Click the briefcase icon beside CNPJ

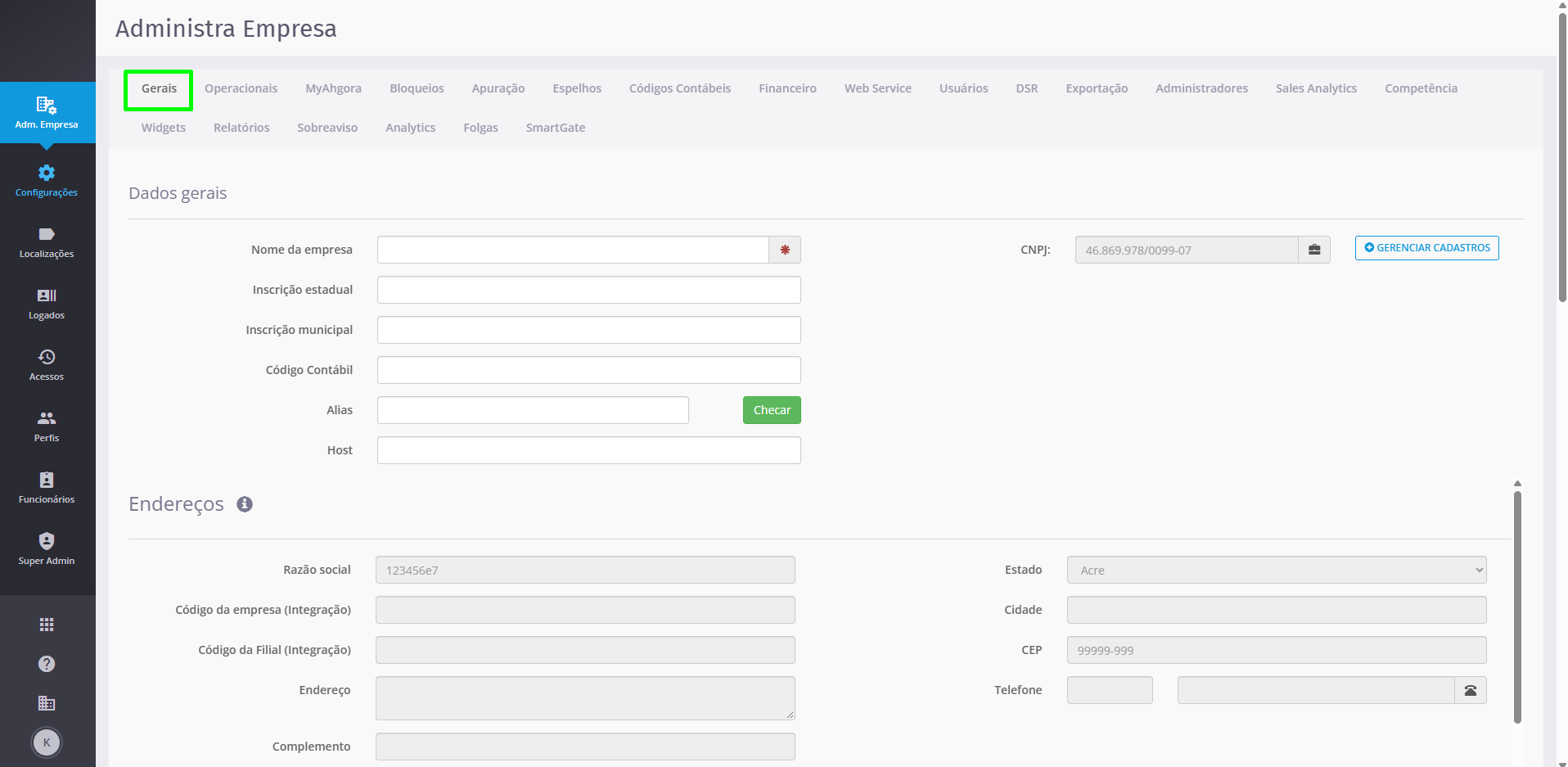click(1314, 250)
